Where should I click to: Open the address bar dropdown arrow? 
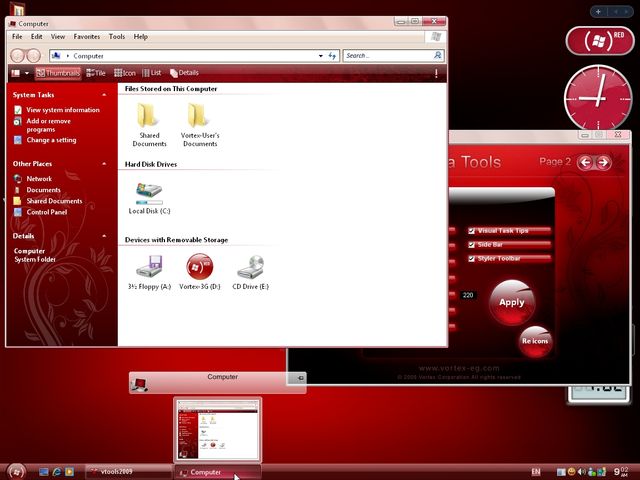point(319,56)
